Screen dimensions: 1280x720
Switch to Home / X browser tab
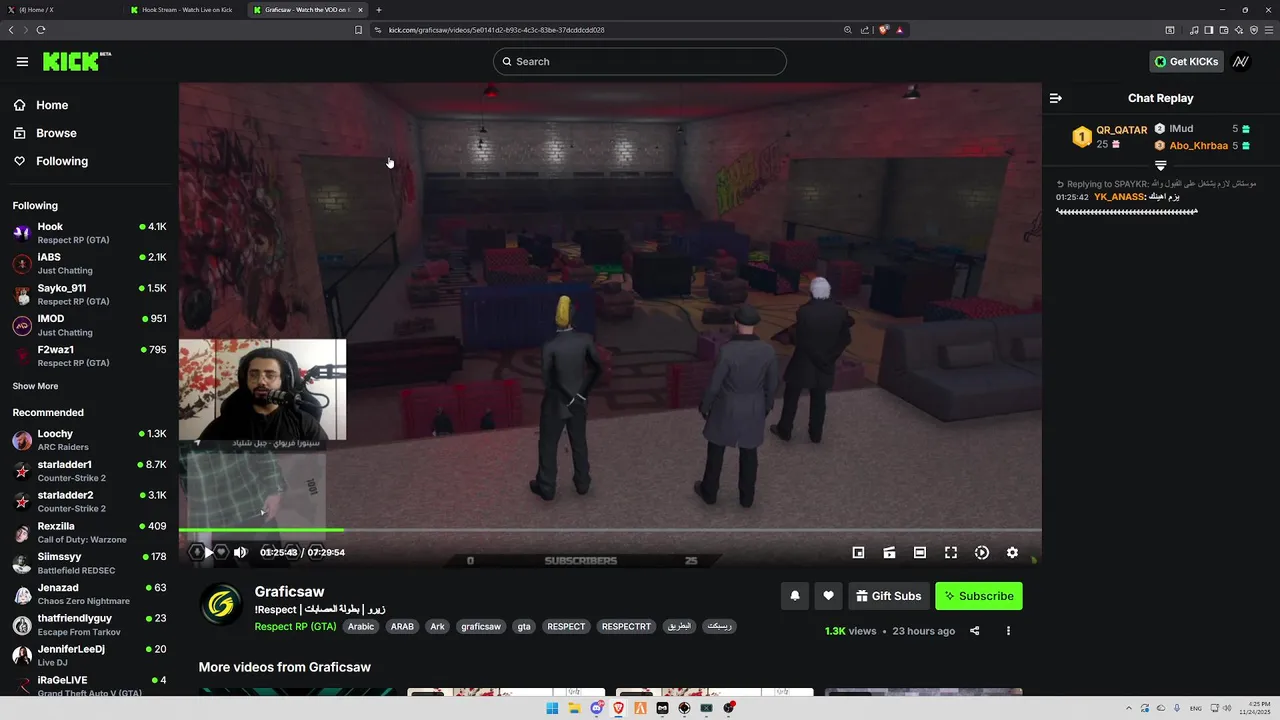60,10
